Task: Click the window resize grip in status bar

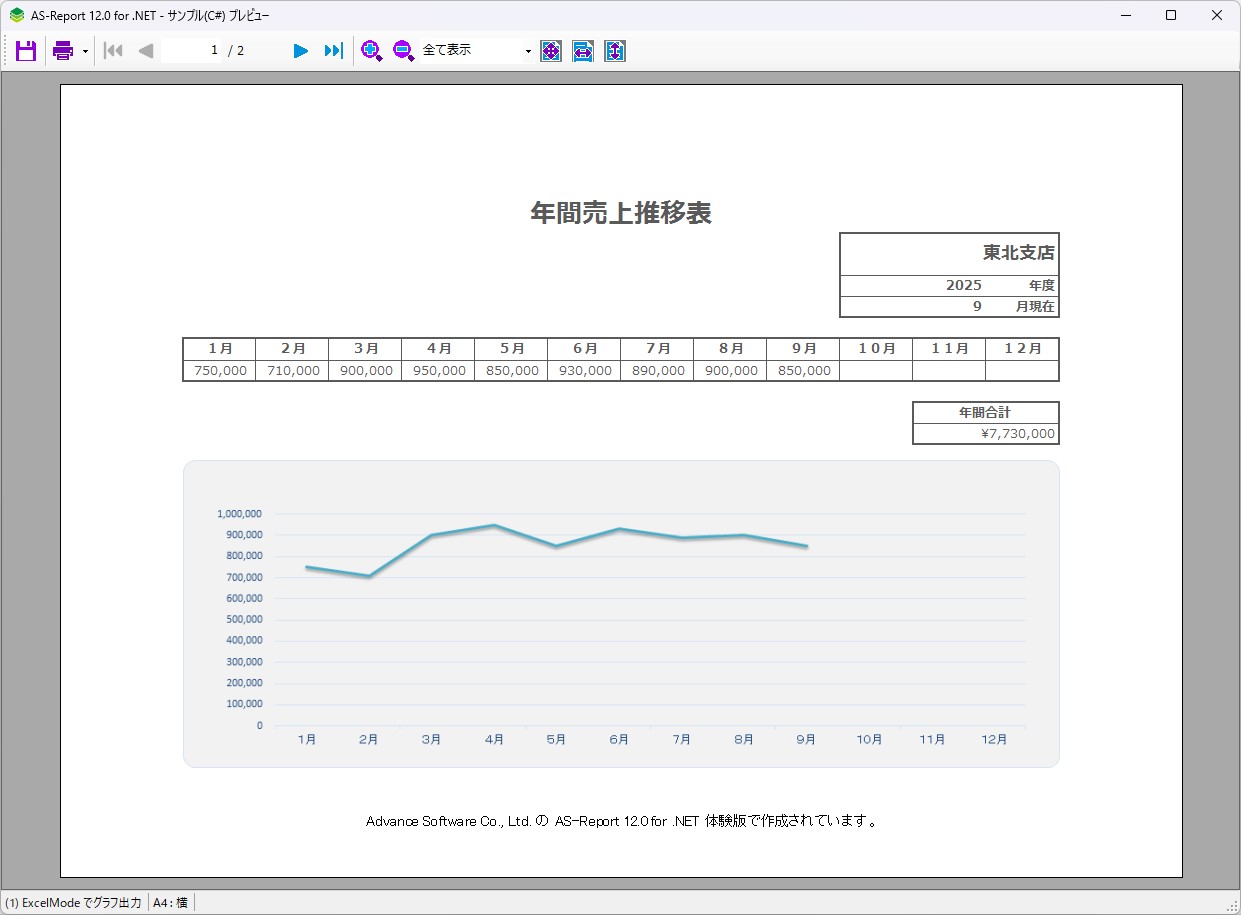Action: pyautogui.click(x=1232, y=906)
